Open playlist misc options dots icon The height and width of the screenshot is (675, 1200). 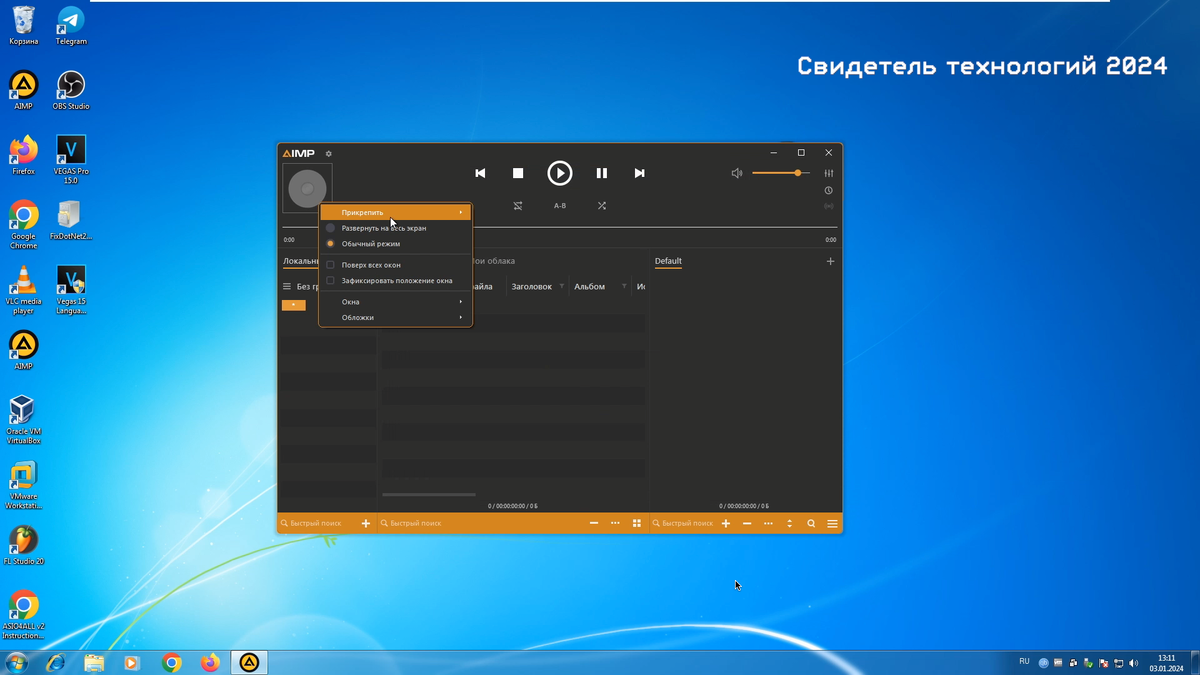pos(768,523)
